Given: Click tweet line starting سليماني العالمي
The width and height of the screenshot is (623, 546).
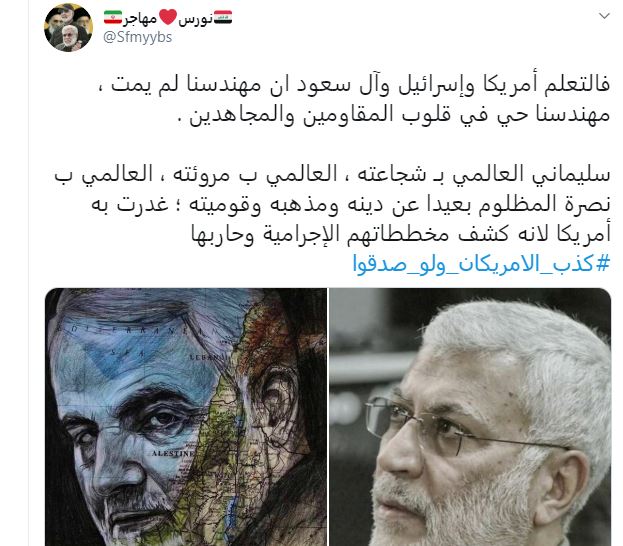Looking at the screenshot, I should tap(332, 174).
